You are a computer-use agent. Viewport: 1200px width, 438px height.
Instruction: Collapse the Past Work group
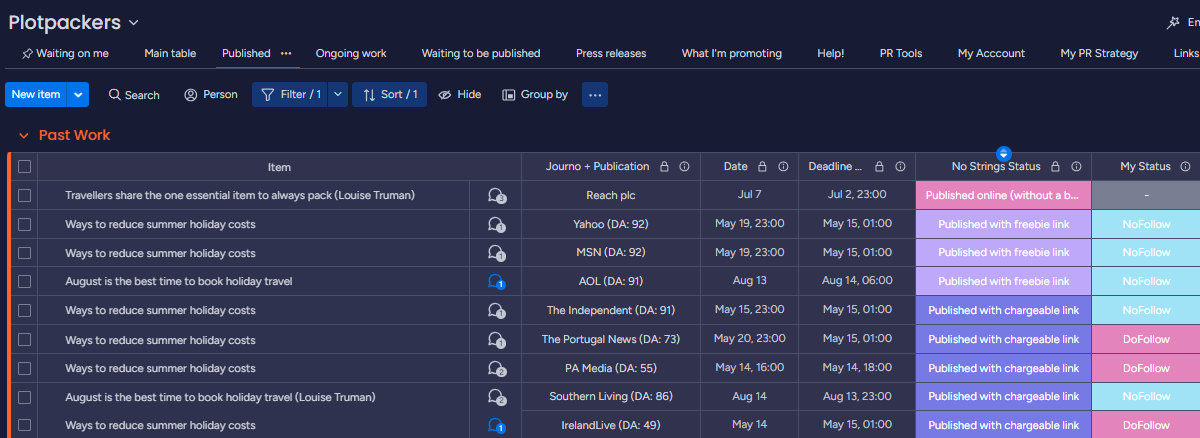(x=23, y=135)
